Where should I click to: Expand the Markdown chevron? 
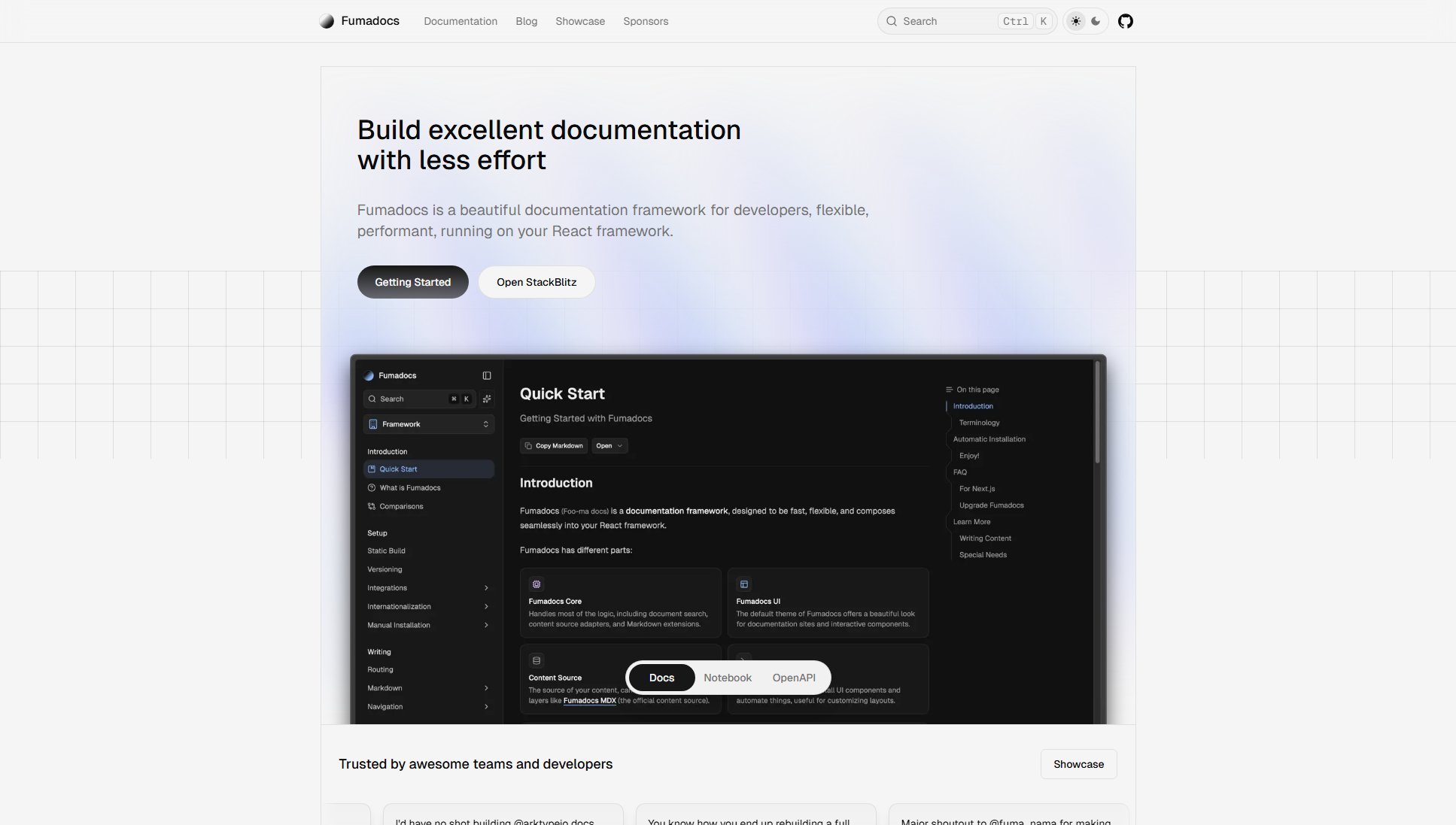(x=486, y=688)
